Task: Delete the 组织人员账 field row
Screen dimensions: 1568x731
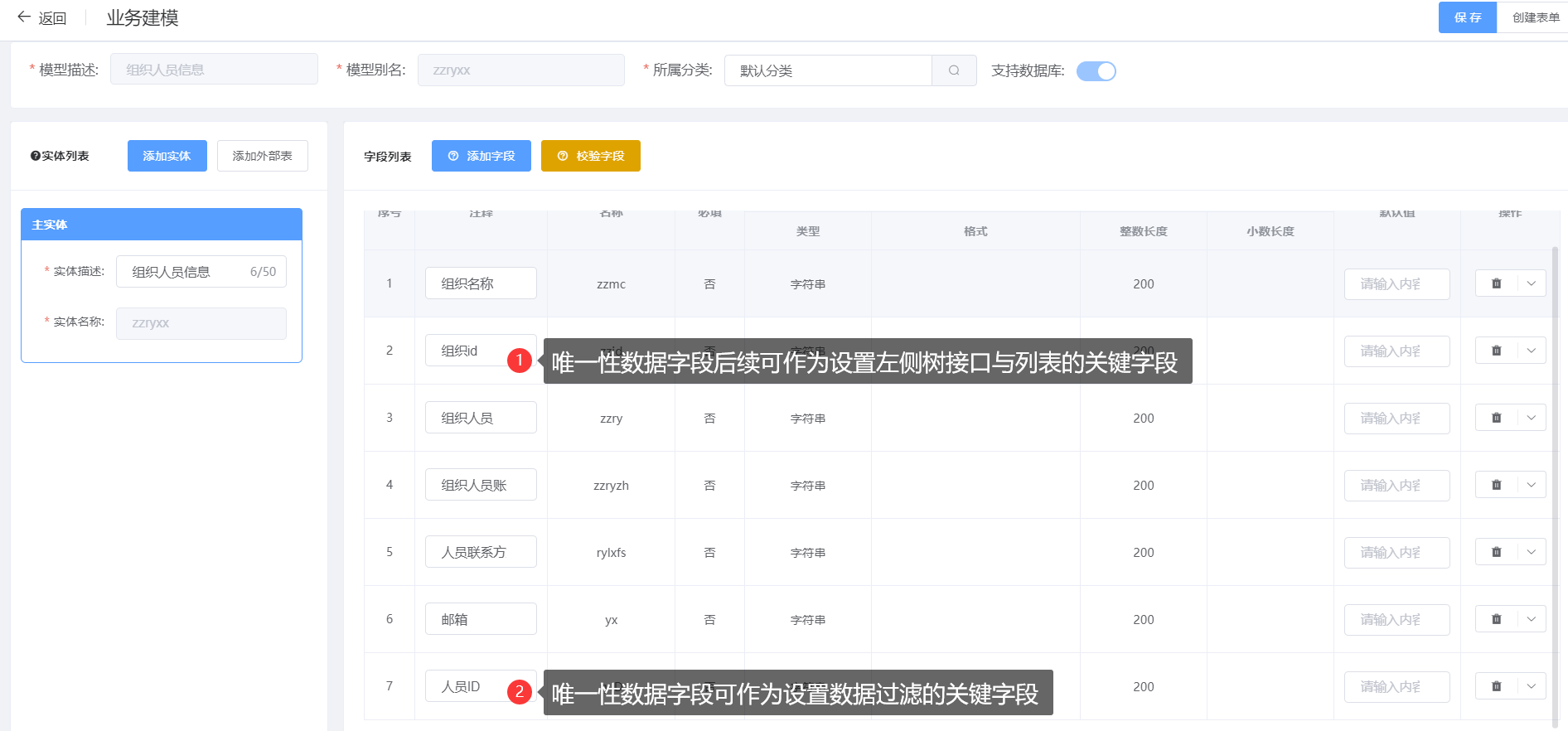Action: coord(1496,485)
